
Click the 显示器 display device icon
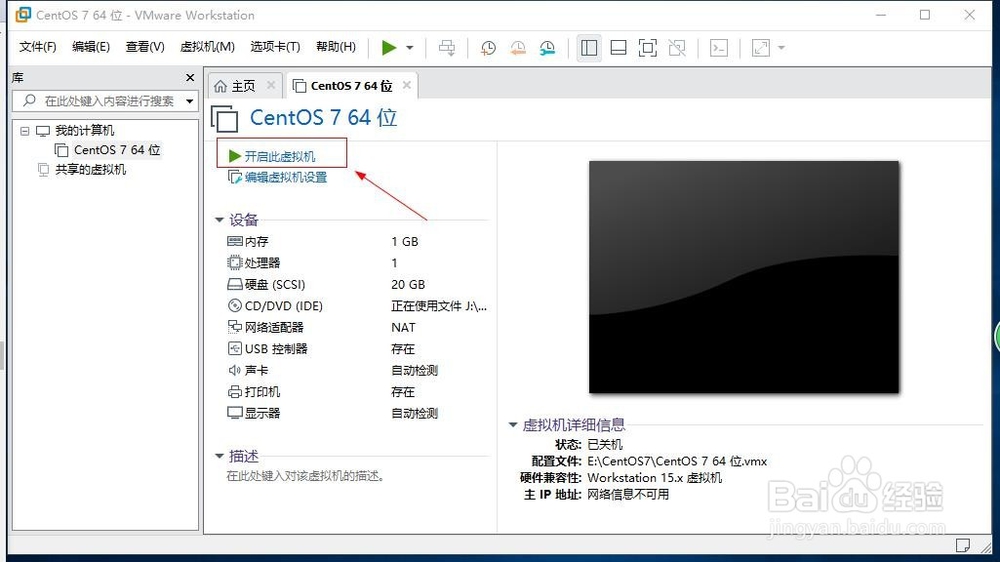235,413
